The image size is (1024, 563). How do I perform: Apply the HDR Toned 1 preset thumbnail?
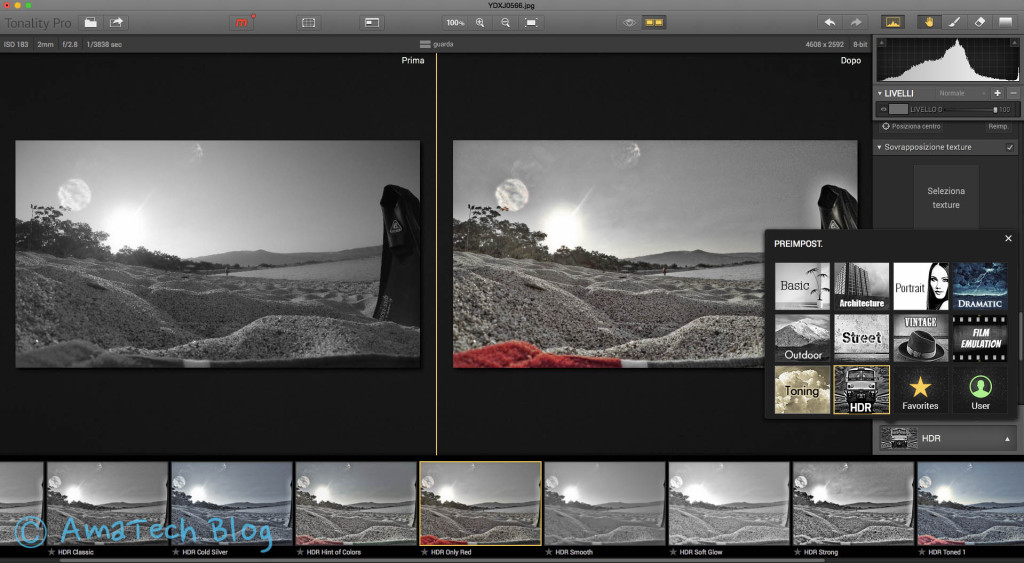970,503
